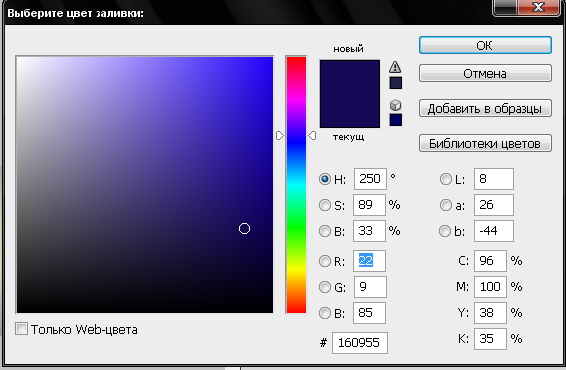
Task: Click the hex field showing 160955
Action: (x=360, y=343)
